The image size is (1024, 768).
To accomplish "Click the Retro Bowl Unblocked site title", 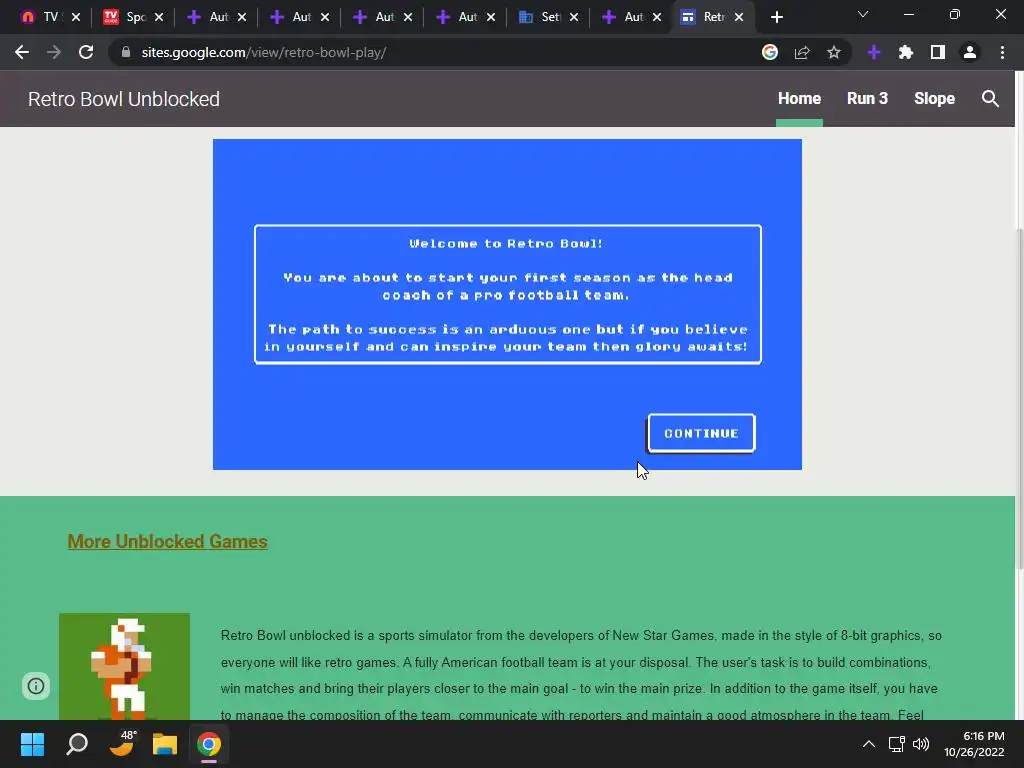I will point(123,99).
